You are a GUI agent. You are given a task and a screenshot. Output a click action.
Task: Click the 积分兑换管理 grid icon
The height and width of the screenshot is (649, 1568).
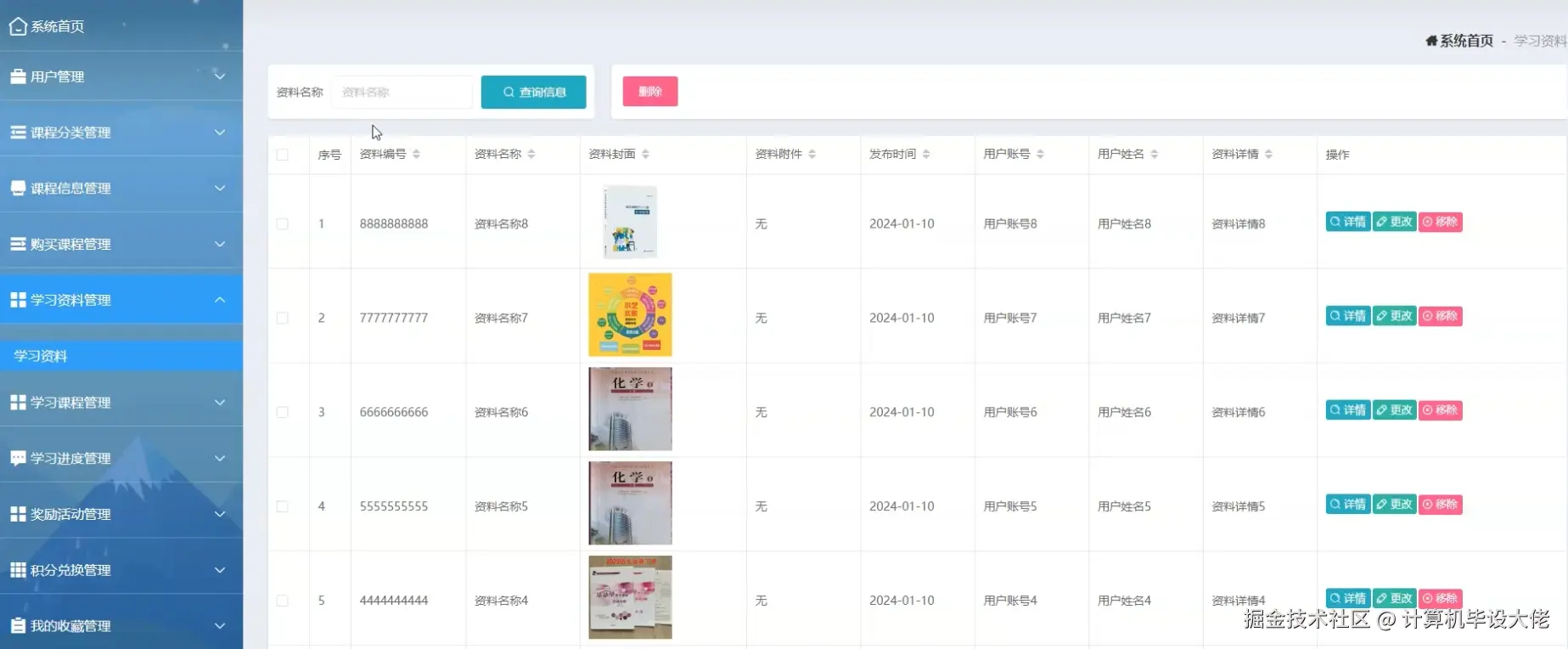[18, 570]
